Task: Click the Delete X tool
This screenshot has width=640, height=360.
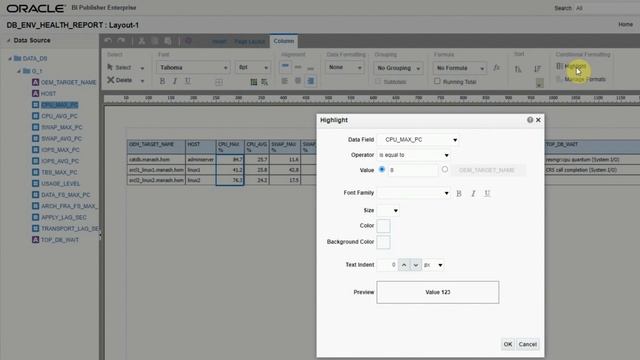Action: (120, 80)
